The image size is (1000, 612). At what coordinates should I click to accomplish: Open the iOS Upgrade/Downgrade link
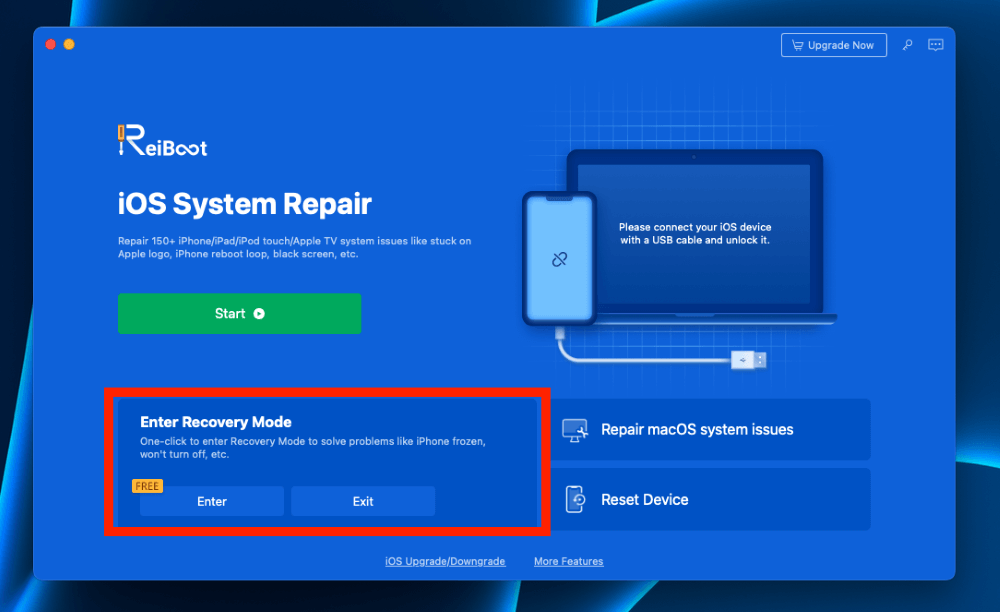click(445, 562)
